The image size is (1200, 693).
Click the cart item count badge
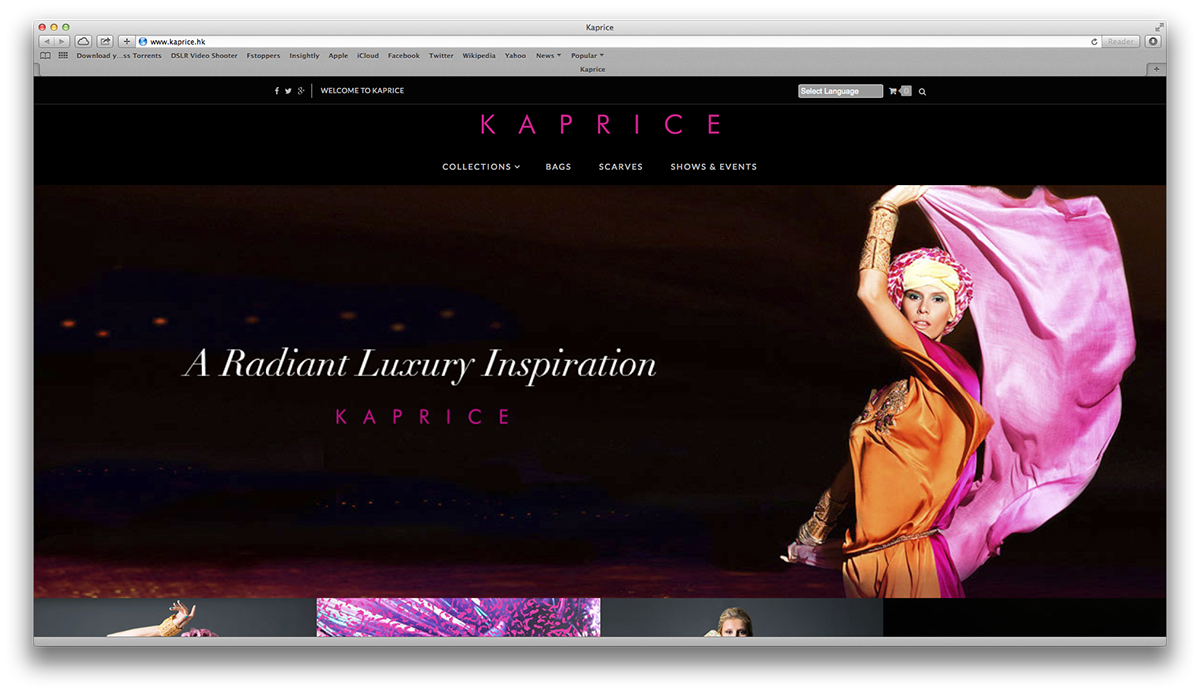point(906,91)
